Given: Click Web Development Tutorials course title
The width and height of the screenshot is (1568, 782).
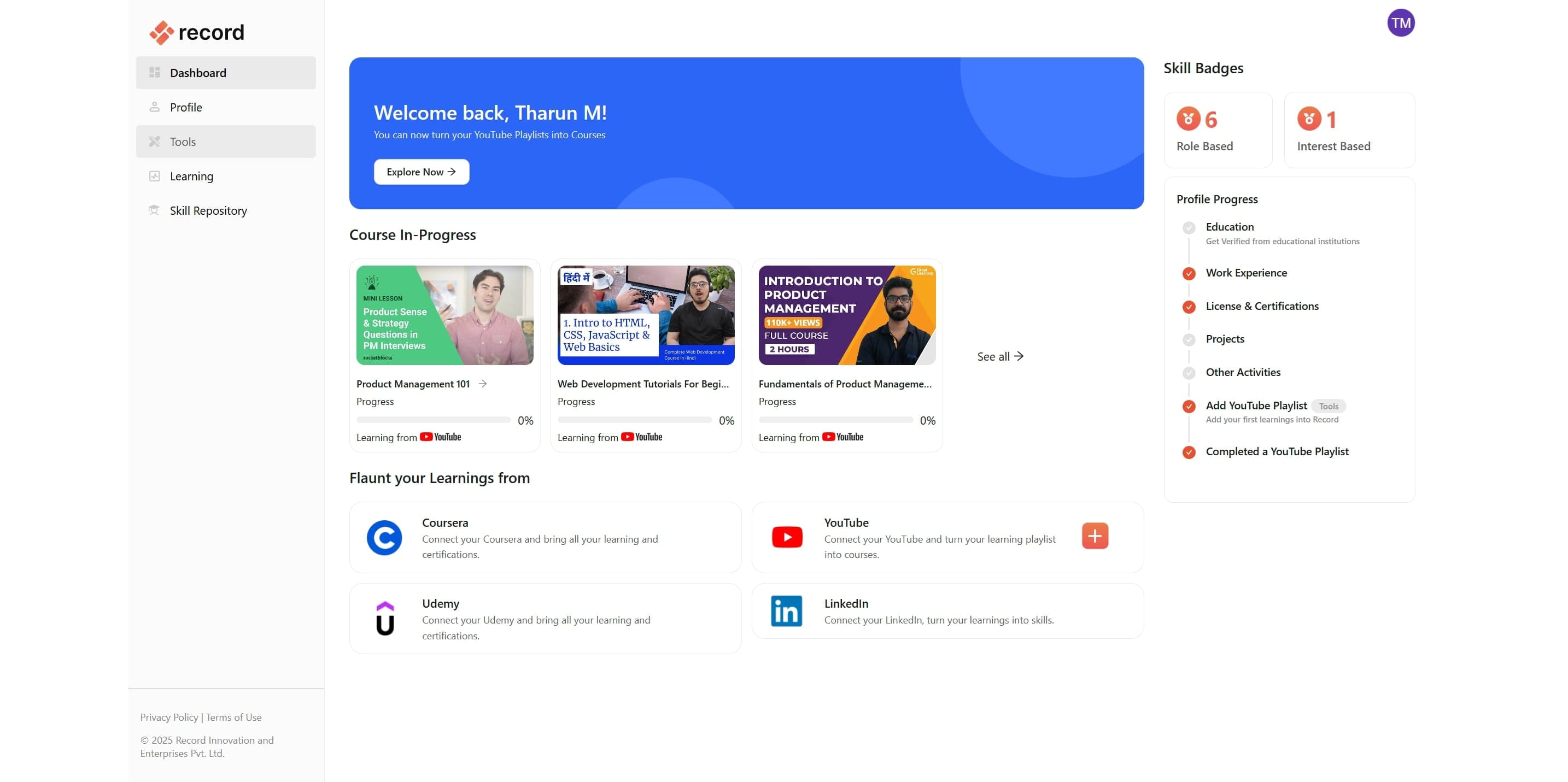Looking at the screenshot, I should pyautogui.click(x=643, y=384).
